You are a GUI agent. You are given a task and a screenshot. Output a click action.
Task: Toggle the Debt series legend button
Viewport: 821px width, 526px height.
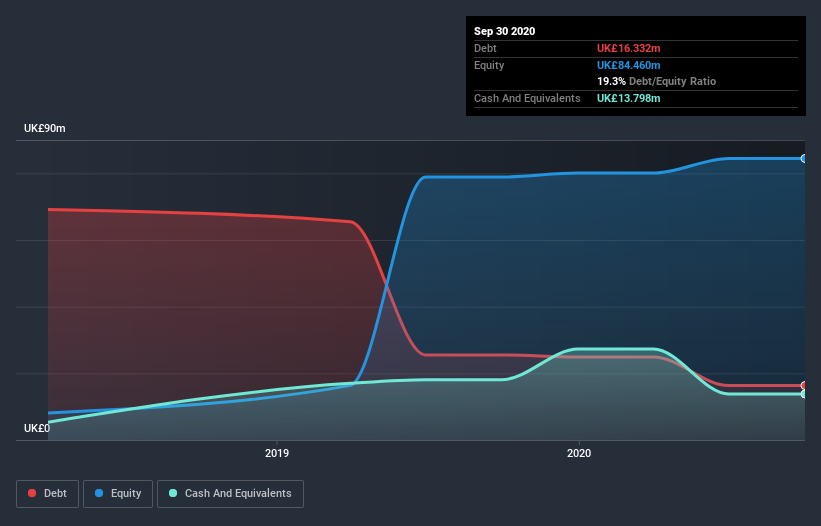47,494
